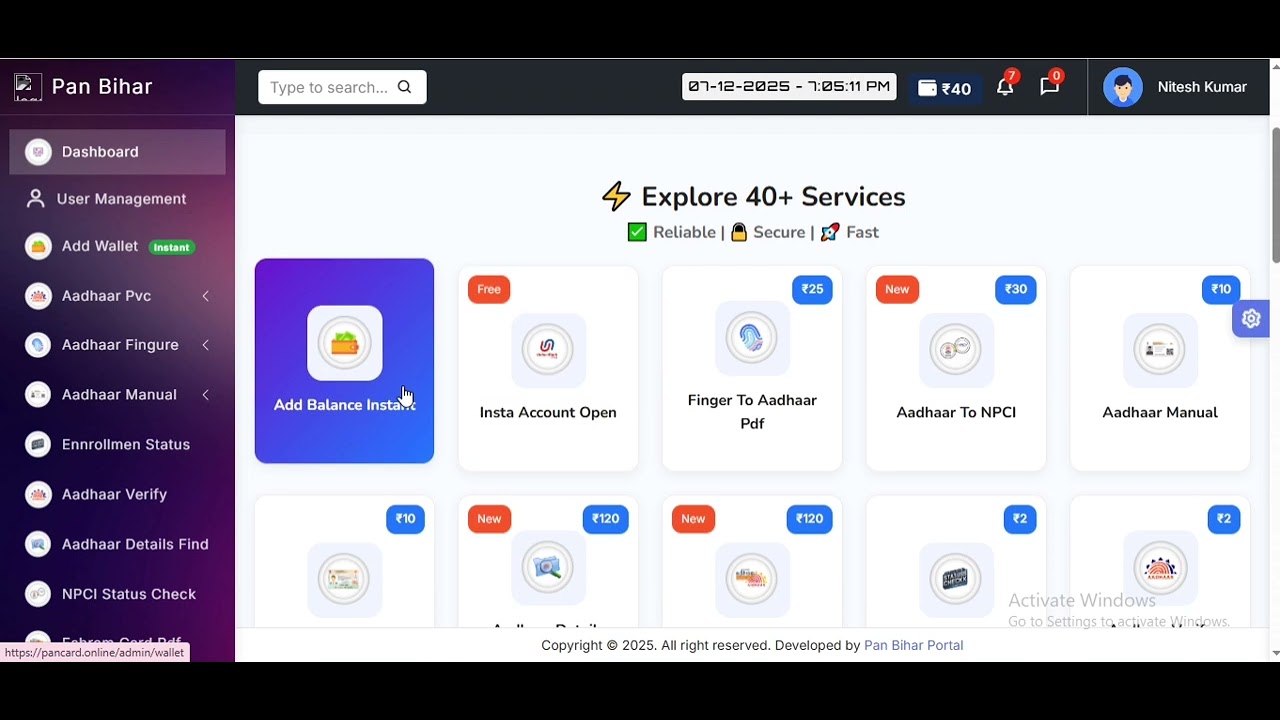The height and width of the screenshot is (720, 1280).
Task: Click the status check icon on the ₹2 card
Action: click(956, 579)
